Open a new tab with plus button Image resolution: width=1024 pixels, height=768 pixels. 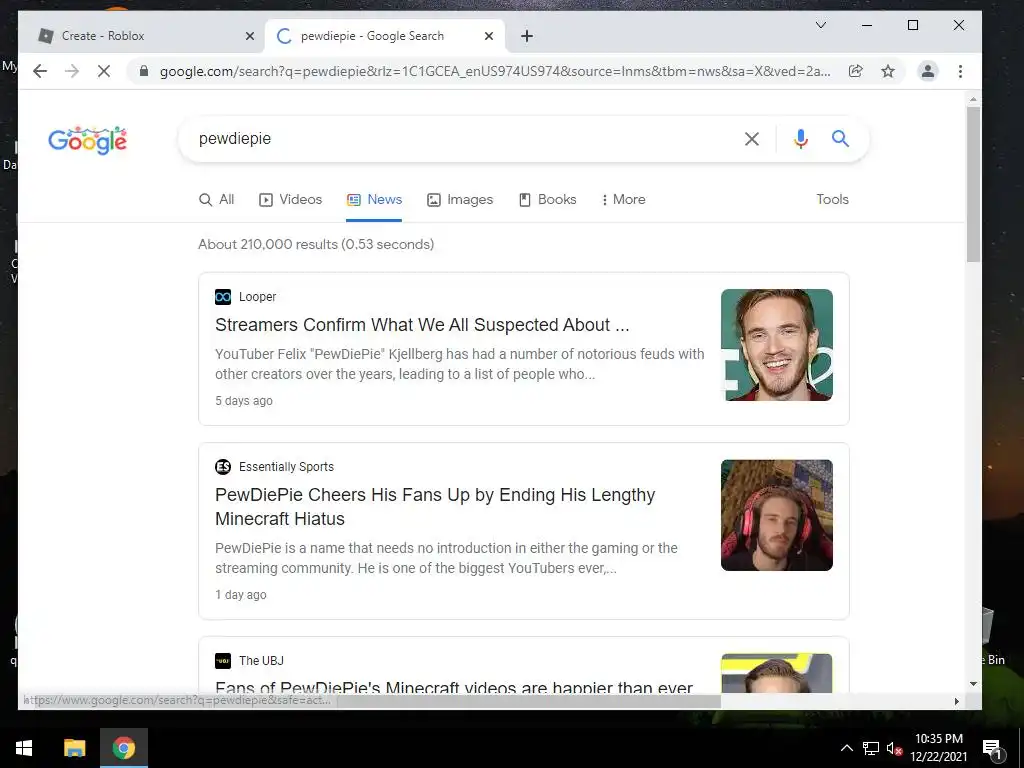click(x=527, y=36)
